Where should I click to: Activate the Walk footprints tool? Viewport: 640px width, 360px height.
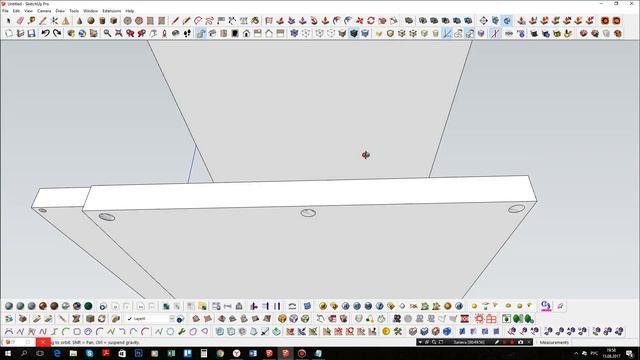(x=187, y=33)
